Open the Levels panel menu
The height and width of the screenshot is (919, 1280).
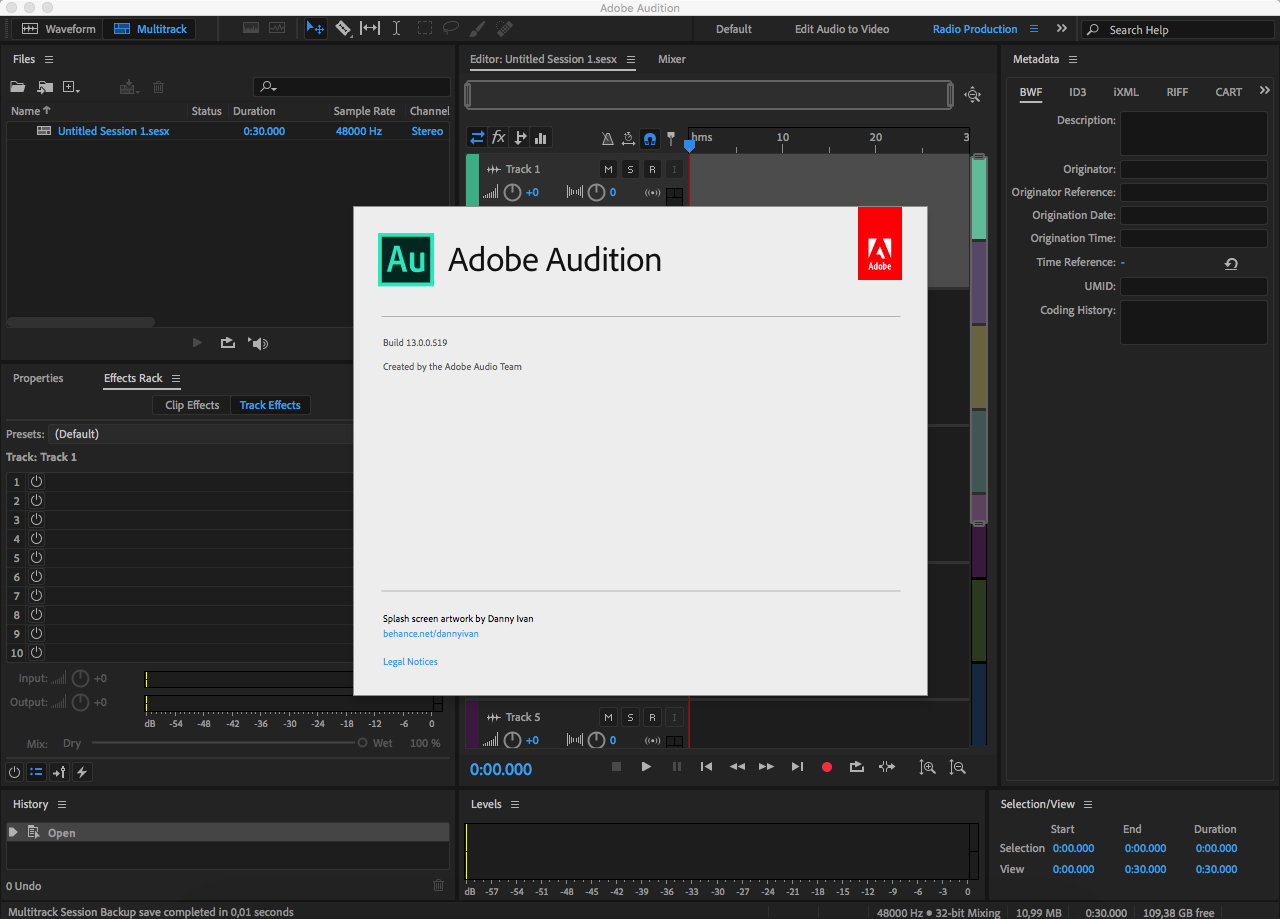515,805
